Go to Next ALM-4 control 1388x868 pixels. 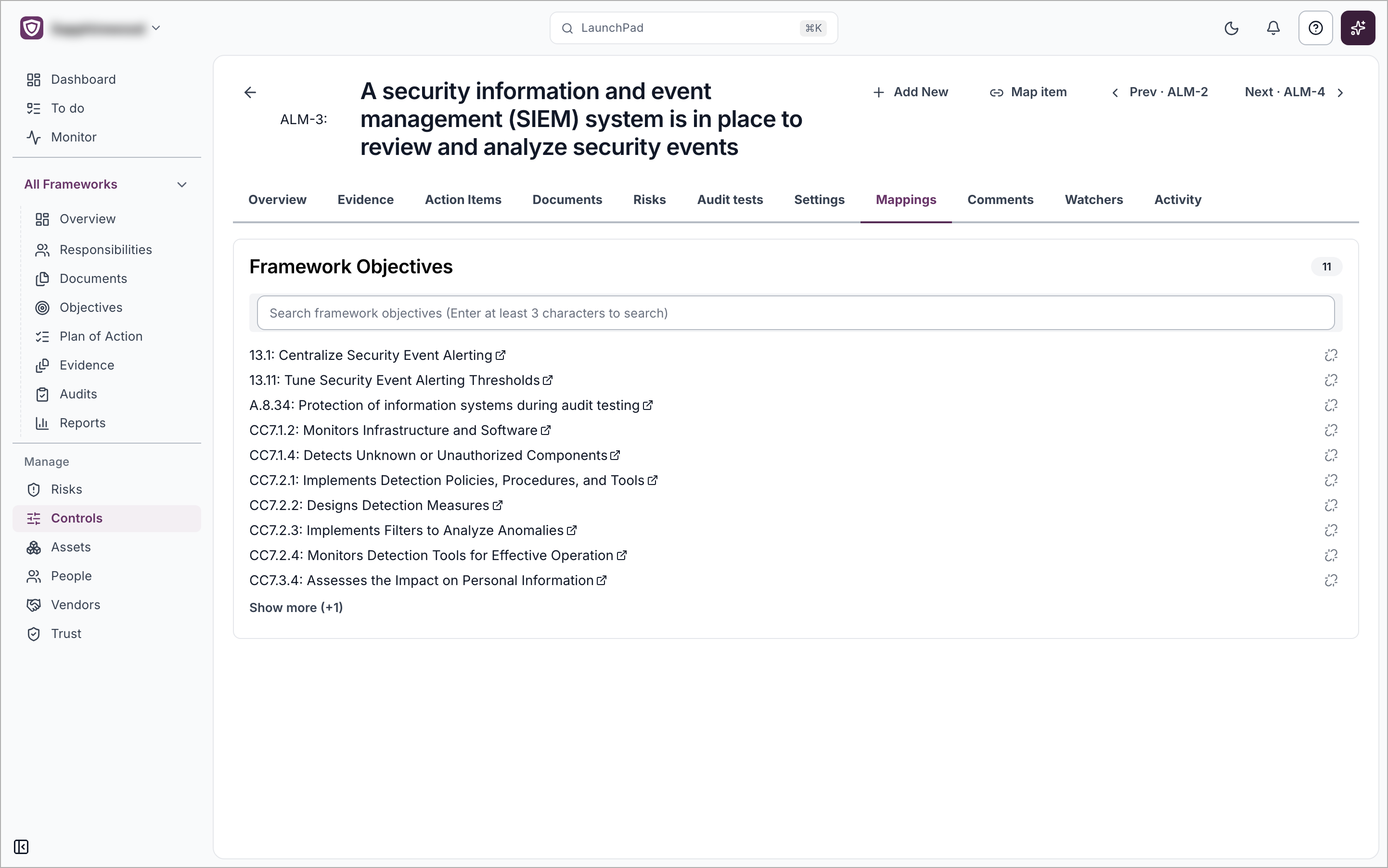point(1295,92)
